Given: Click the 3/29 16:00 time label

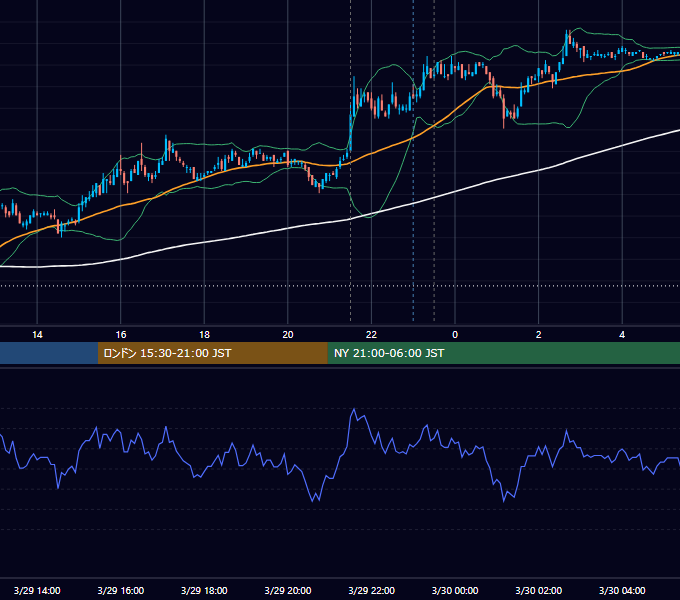Looking at the screenshot, I should click(x=121, y=590).
